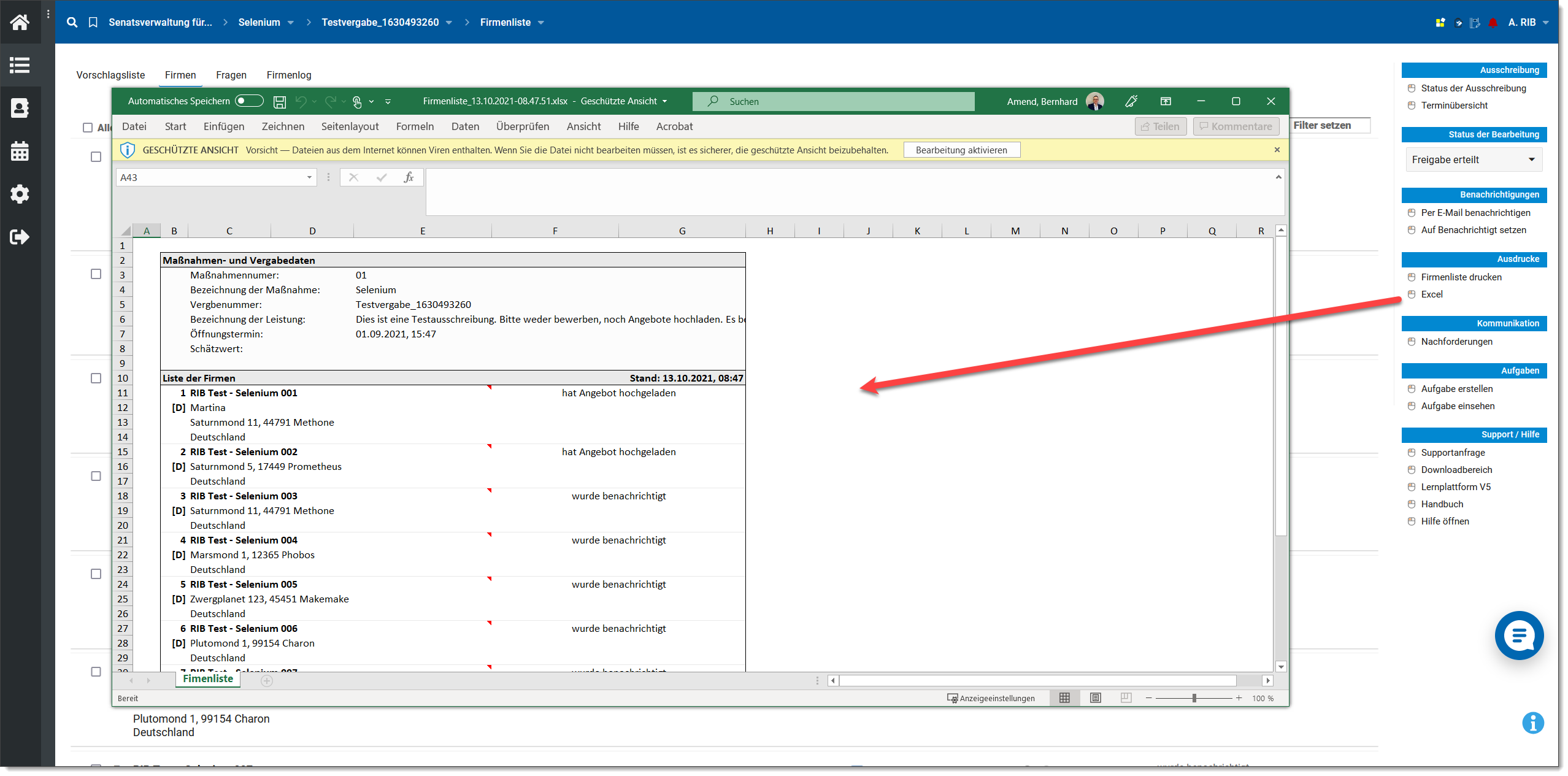Expand the Selenium breadcrumb dropdown
Screen dimensions: 1568x776
coord(291,23)
